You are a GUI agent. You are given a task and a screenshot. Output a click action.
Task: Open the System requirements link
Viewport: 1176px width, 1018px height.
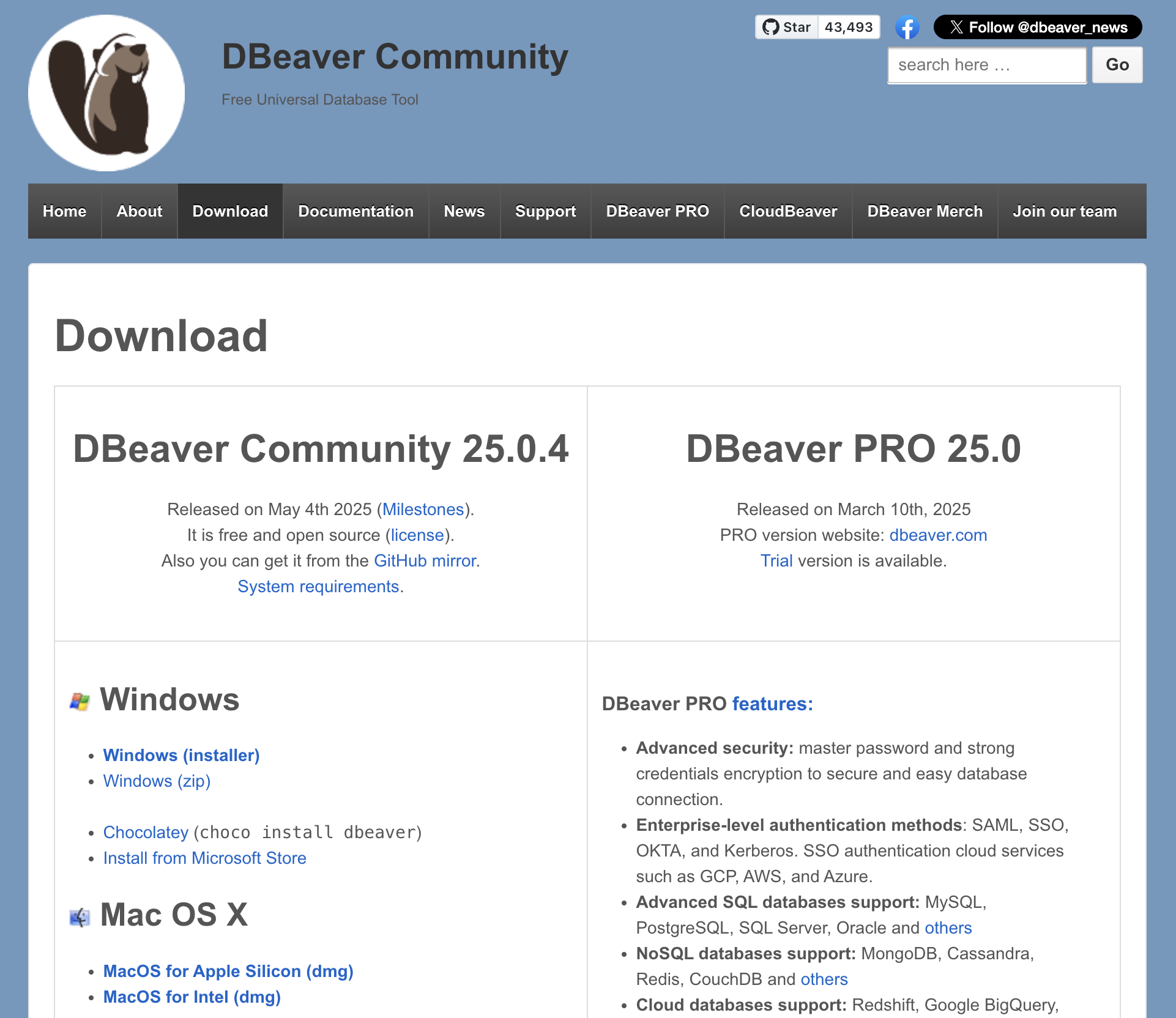[319, 587]
